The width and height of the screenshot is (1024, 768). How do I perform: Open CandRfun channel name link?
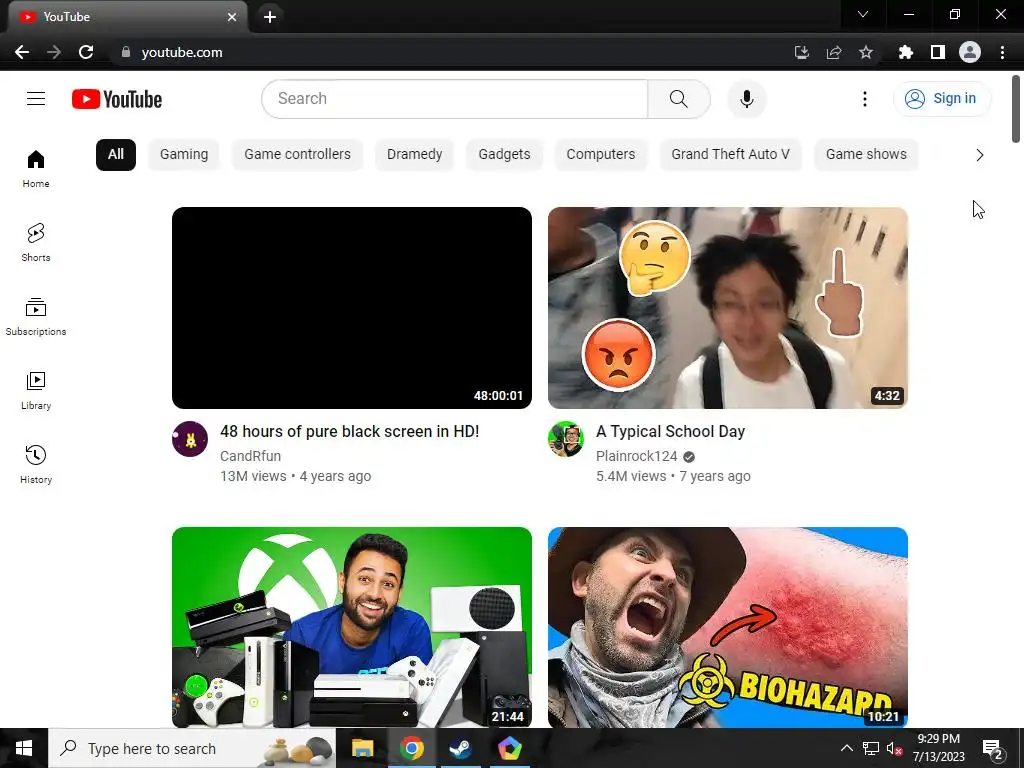pos(250,456)
